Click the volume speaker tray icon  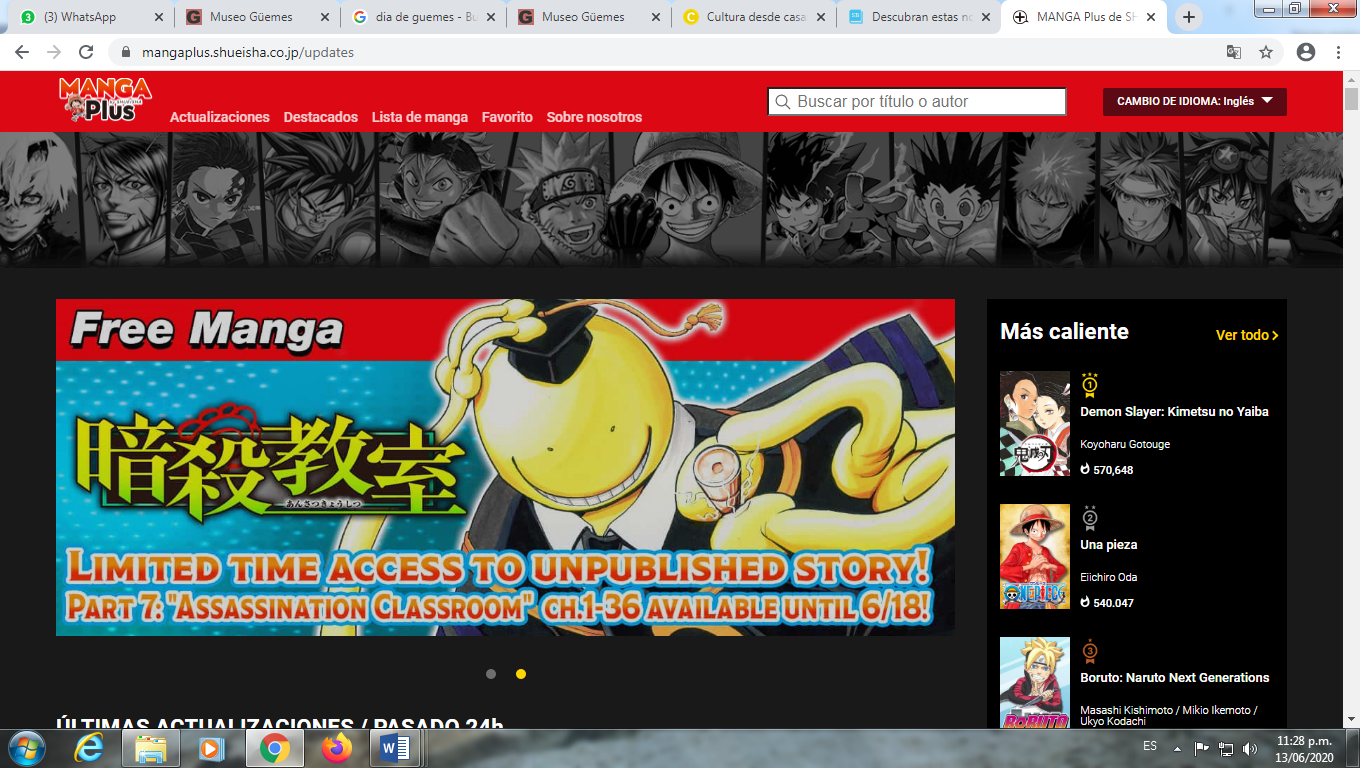[x=1250, y=748]
